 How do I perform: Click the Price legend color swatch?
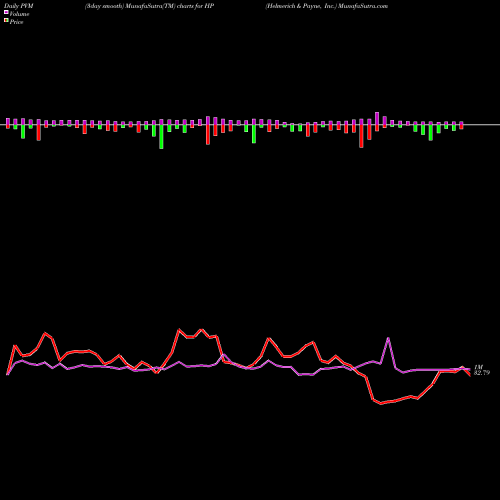coord(6,21)
